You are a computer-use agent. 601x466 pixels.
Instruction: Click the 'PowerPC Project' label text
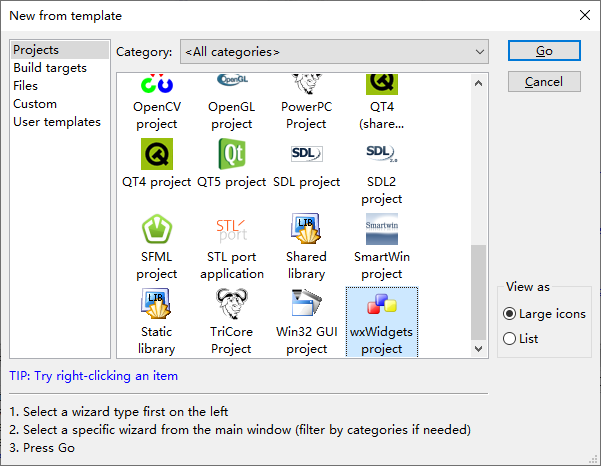click(307, 115)
